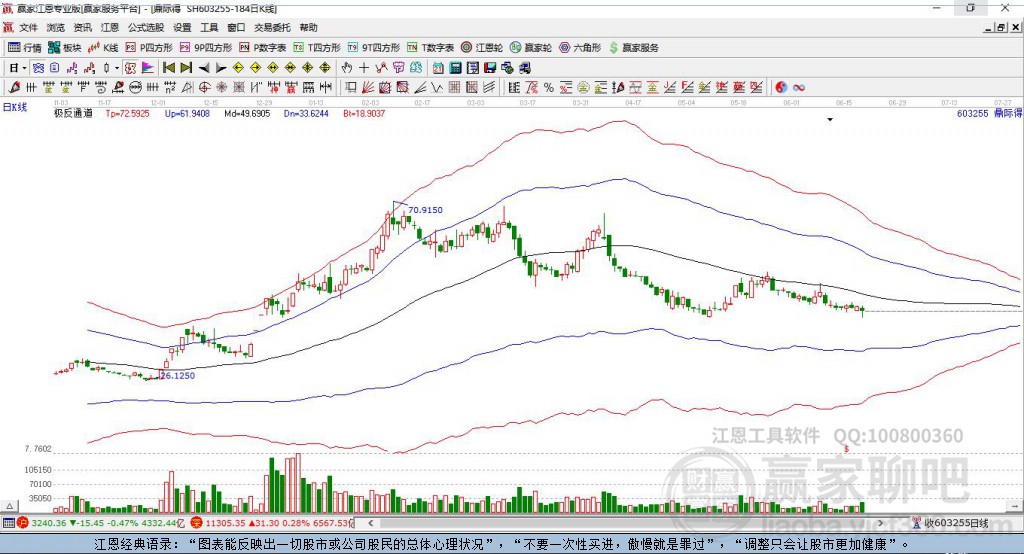The image size is (1024, 554).
Task: Click the Shenzhen index status icon
Action: click(x=197, y=523)
